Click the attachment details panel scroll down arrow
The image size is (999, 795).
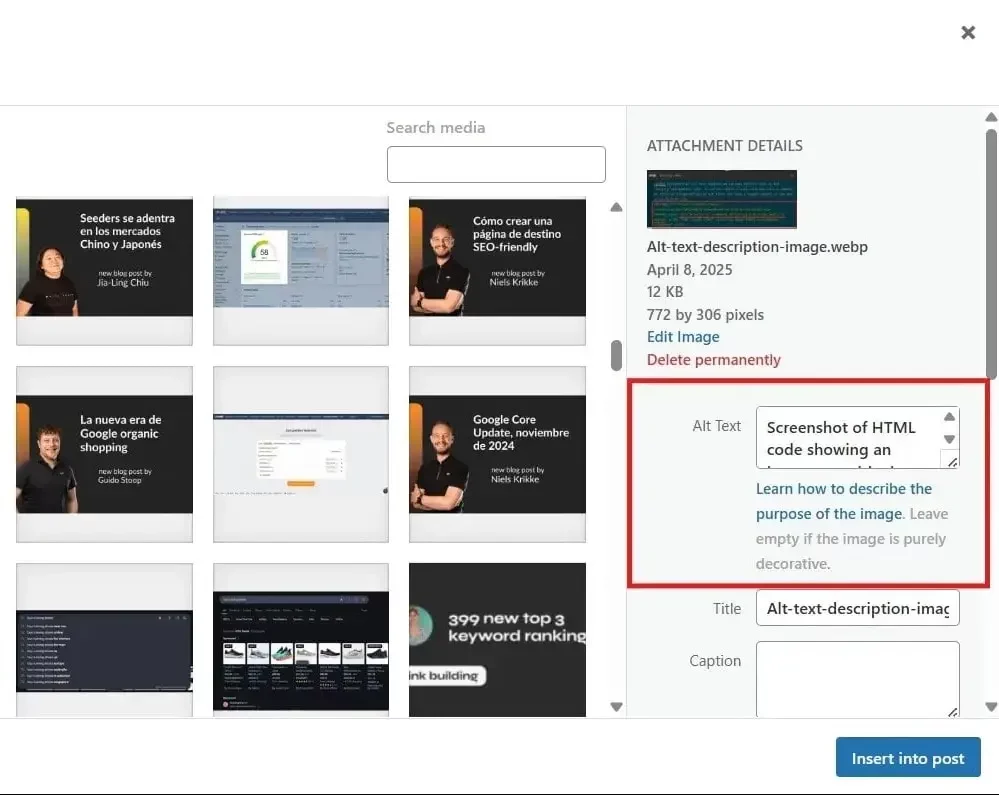coord(991,706)
